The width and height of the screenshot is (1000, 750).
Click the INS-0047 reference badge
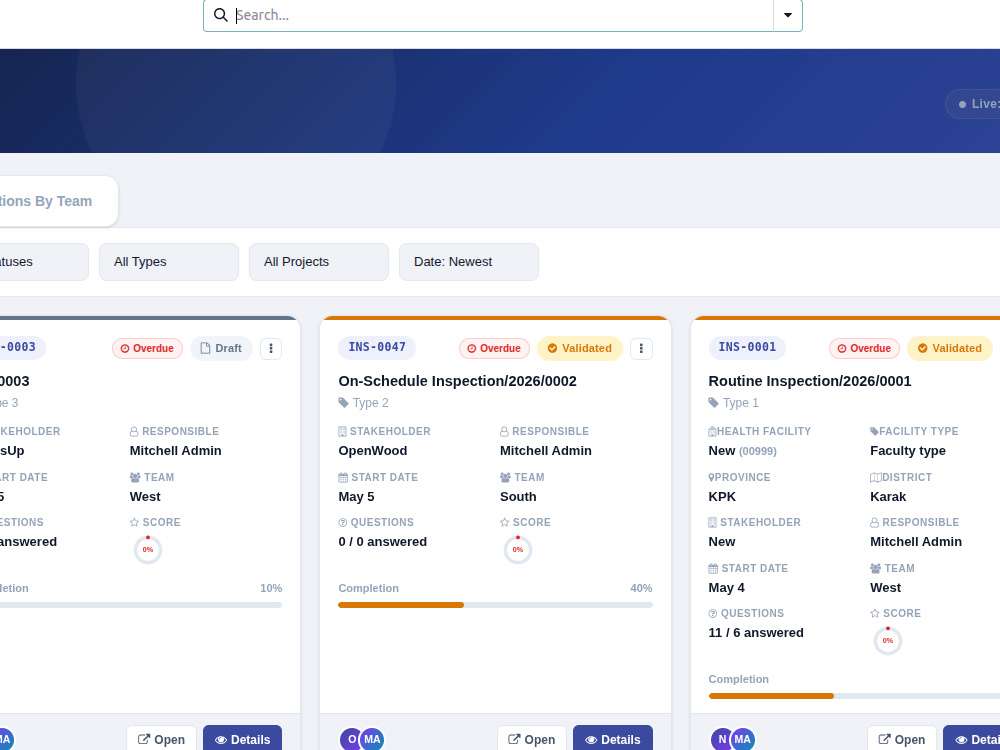click(377, 347)
